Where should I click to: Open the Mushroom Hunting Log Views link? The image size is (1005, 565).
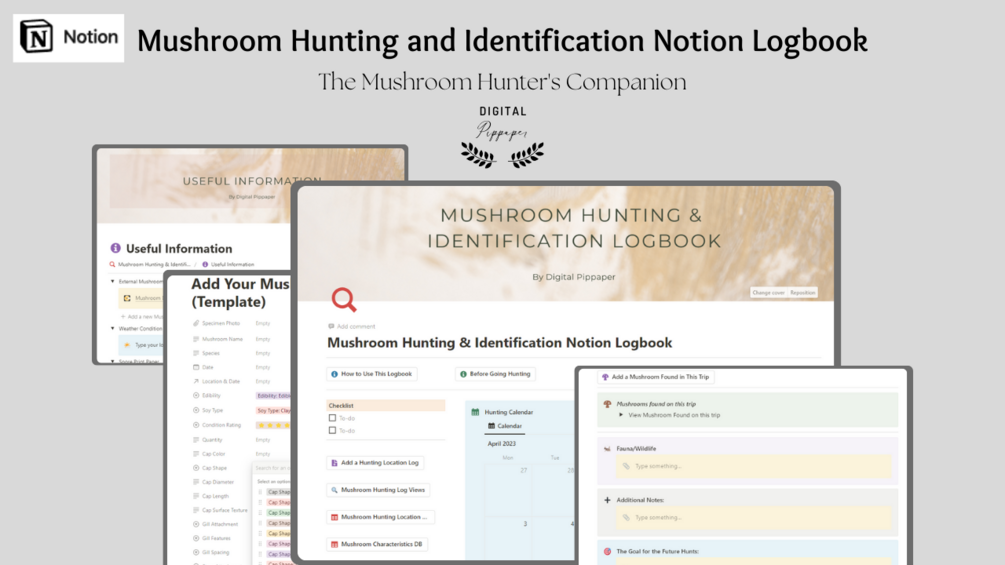coord(378,490)
